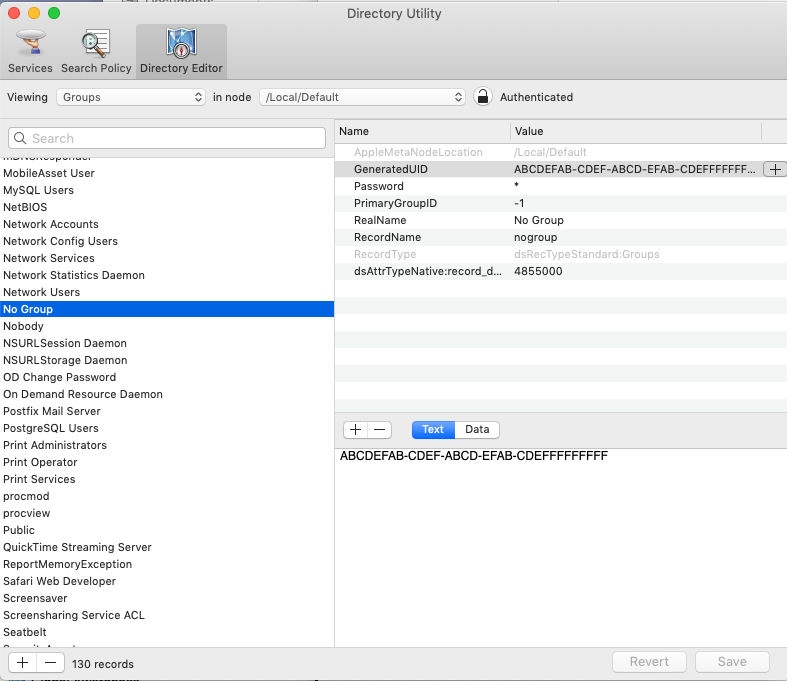The height and width of the screenshot is (681, 787).
Task: Select the QuickTime Streaming Server group
Action: 167,548
